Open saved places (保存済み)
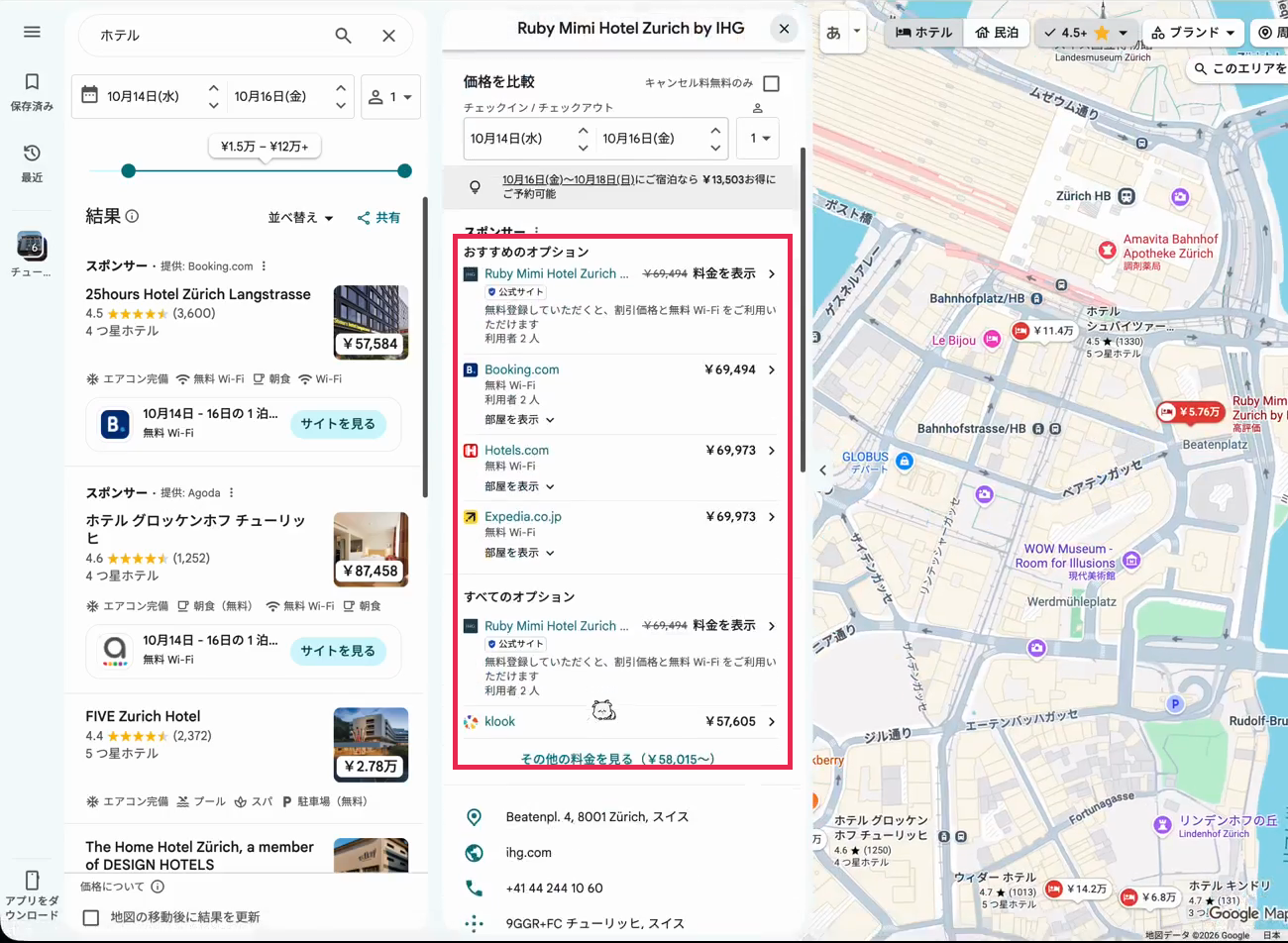 coord(32,90)
